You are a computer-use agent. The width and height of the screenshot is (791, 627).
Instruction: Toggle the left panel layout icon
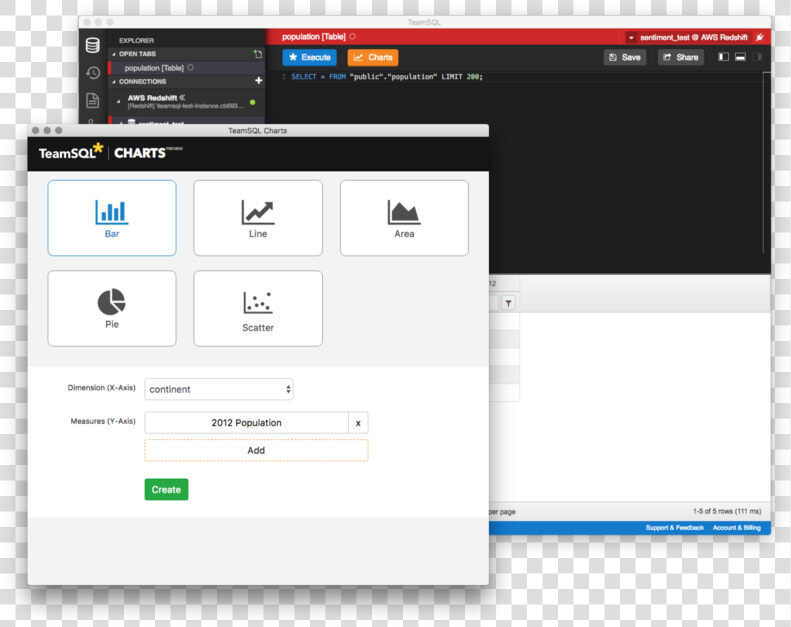723,57
